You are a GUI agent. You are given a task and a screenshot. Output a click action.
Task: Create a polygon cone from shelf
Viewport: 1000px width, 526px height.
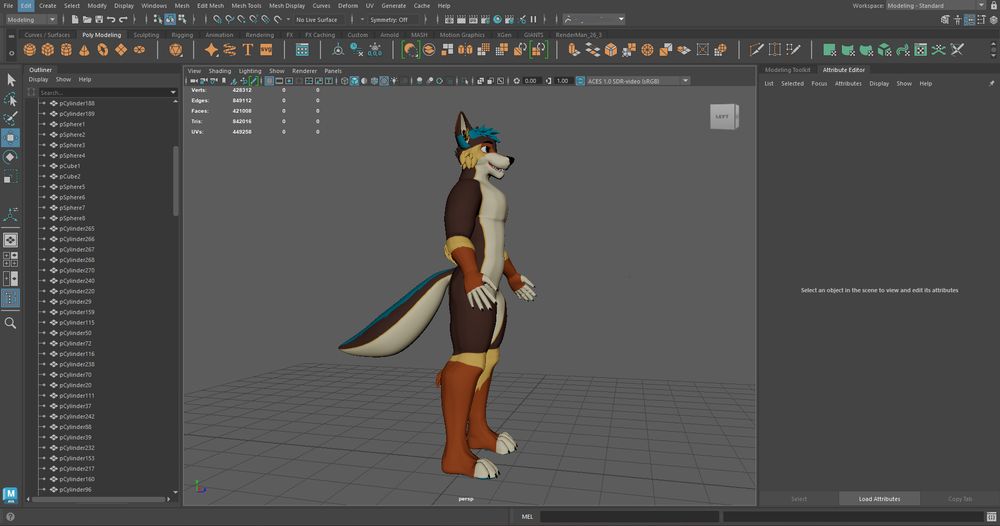tap(84, 50)
